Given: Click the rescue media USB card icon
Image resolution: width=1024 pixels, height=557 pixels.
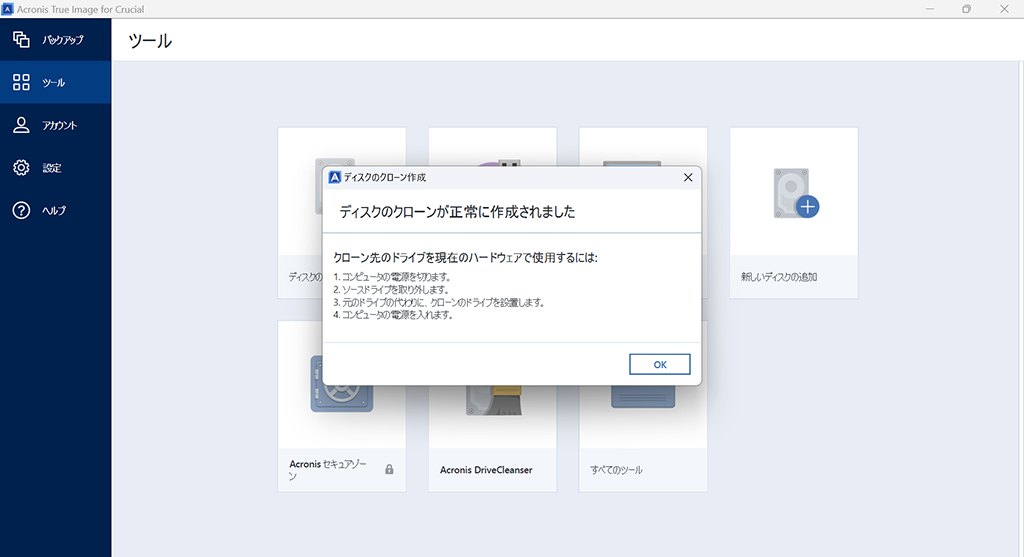Looking at the screenshot, I should [500, 162].
